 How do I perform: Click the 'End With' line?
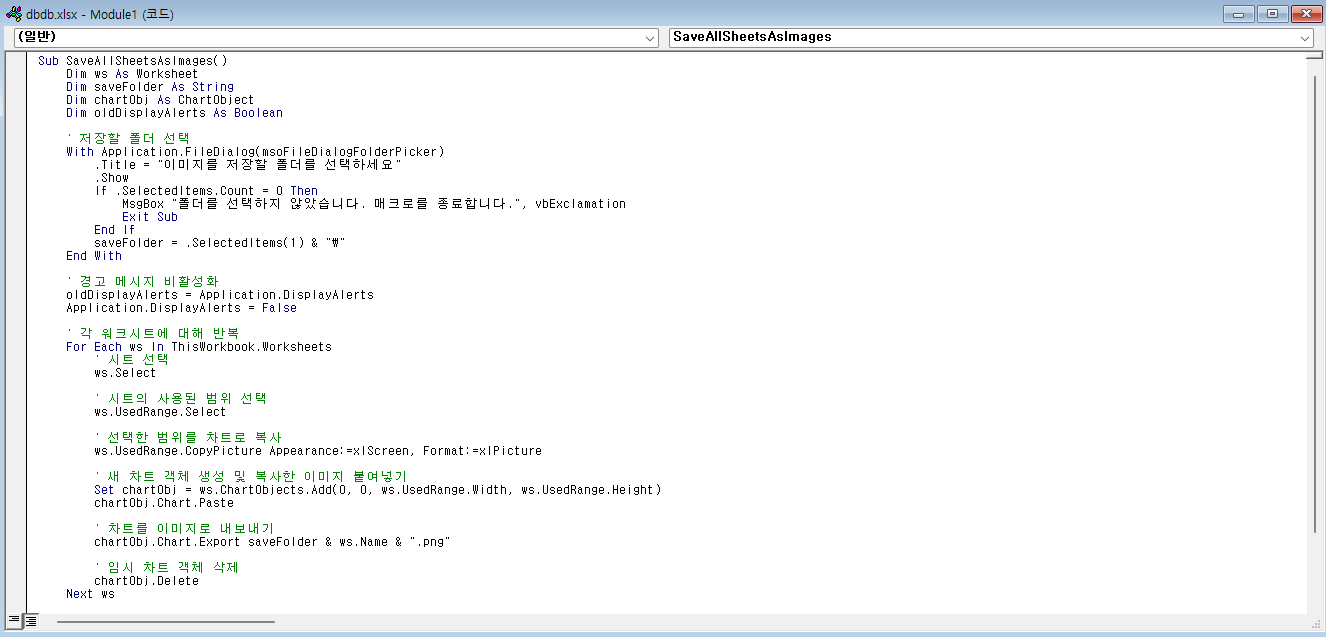pyautogui.click(x=94, y=256)
